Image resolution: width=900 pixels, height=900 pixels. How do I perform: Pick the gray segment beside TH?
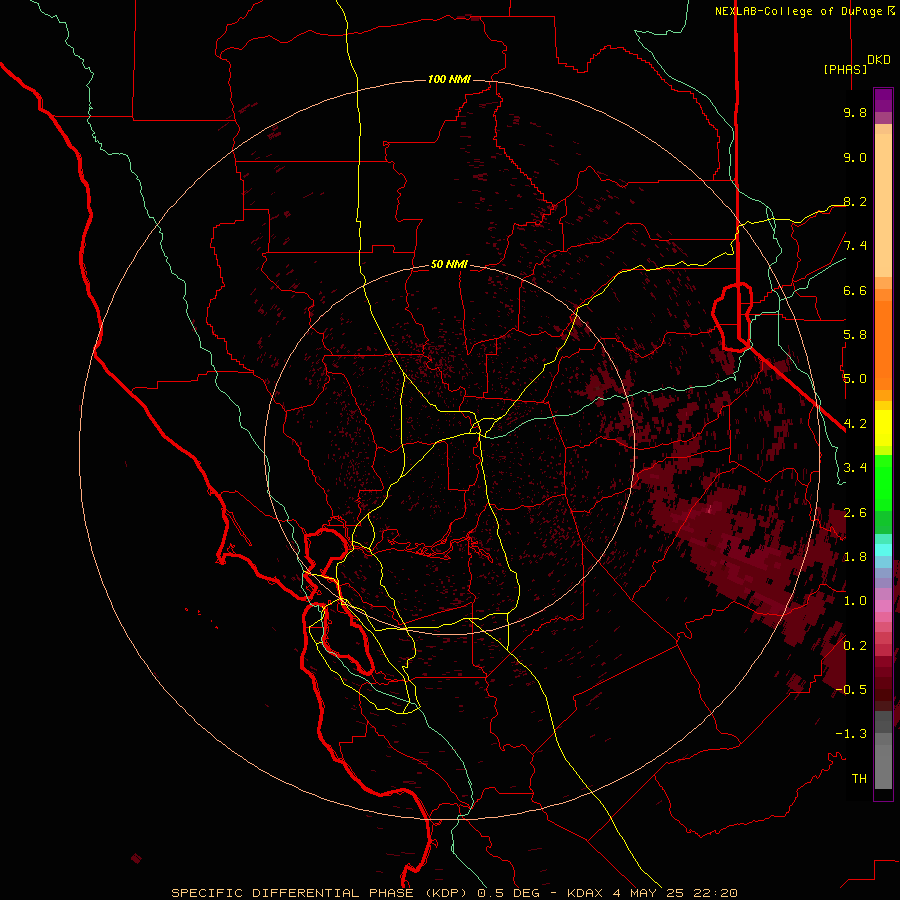[883, 766]
